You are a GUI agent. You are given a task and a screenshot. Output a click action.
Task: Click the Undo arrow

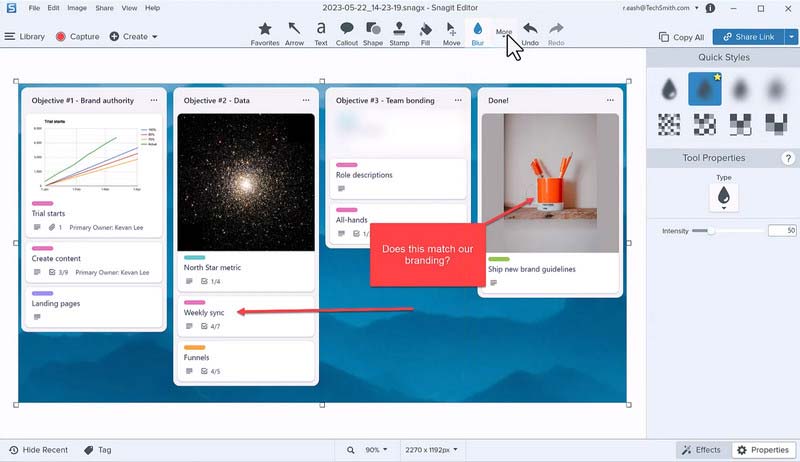[530, 34]
